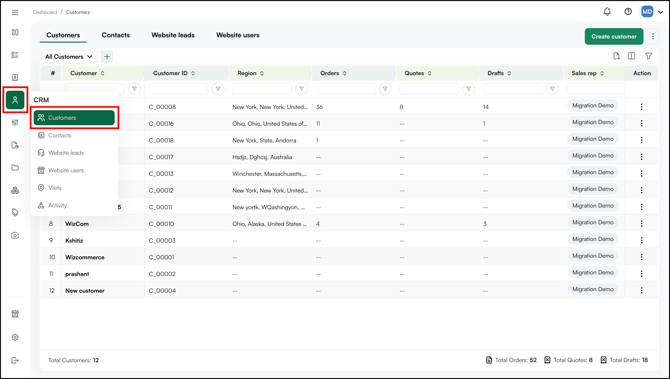The height and width of the screenshot is (379, 670).
Task: Click the Orders filter input
Action: click(x=345, y=88)
